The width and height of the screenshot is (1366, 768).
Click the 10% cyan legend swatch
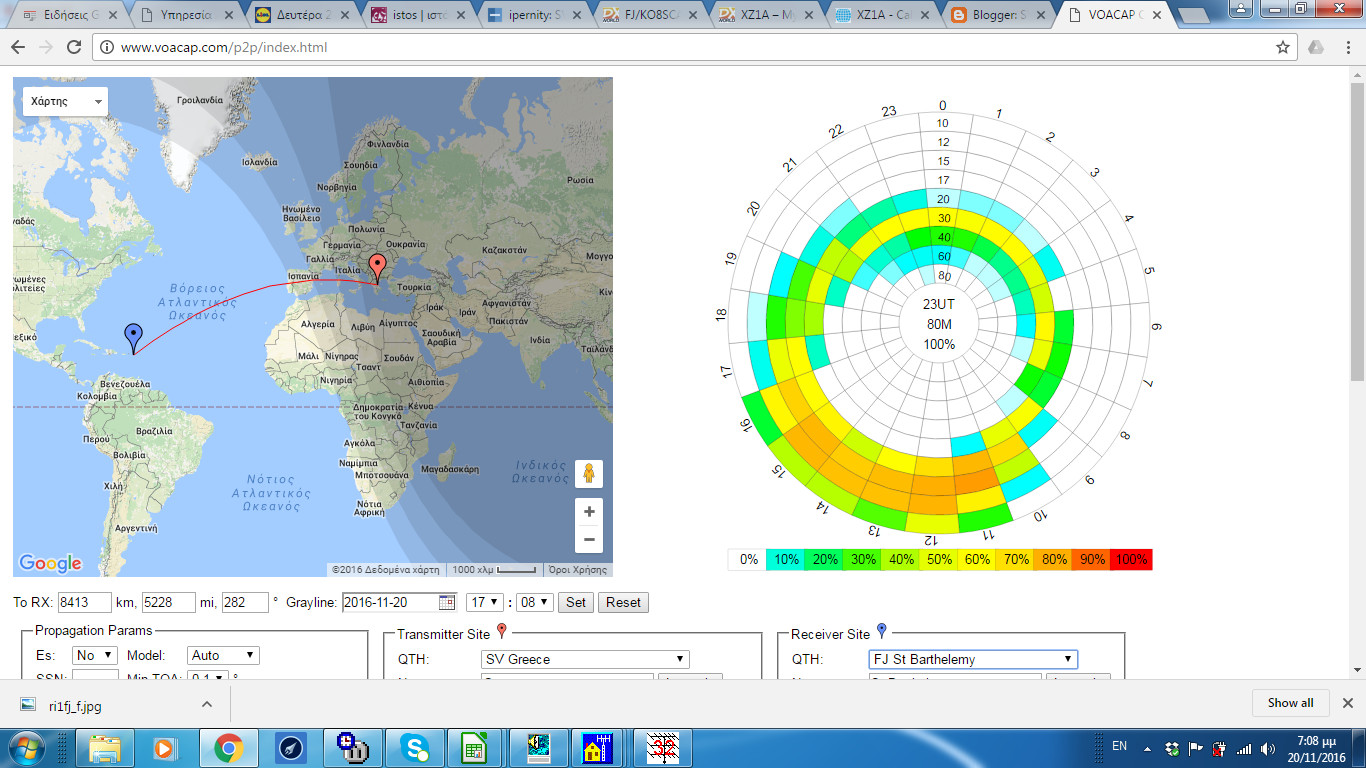point(787,560)
